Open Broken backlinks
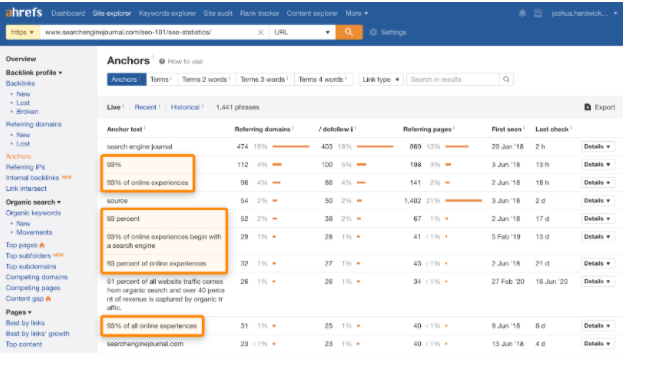The width and height of the screenshot is (645, 369). coord(27,111)
